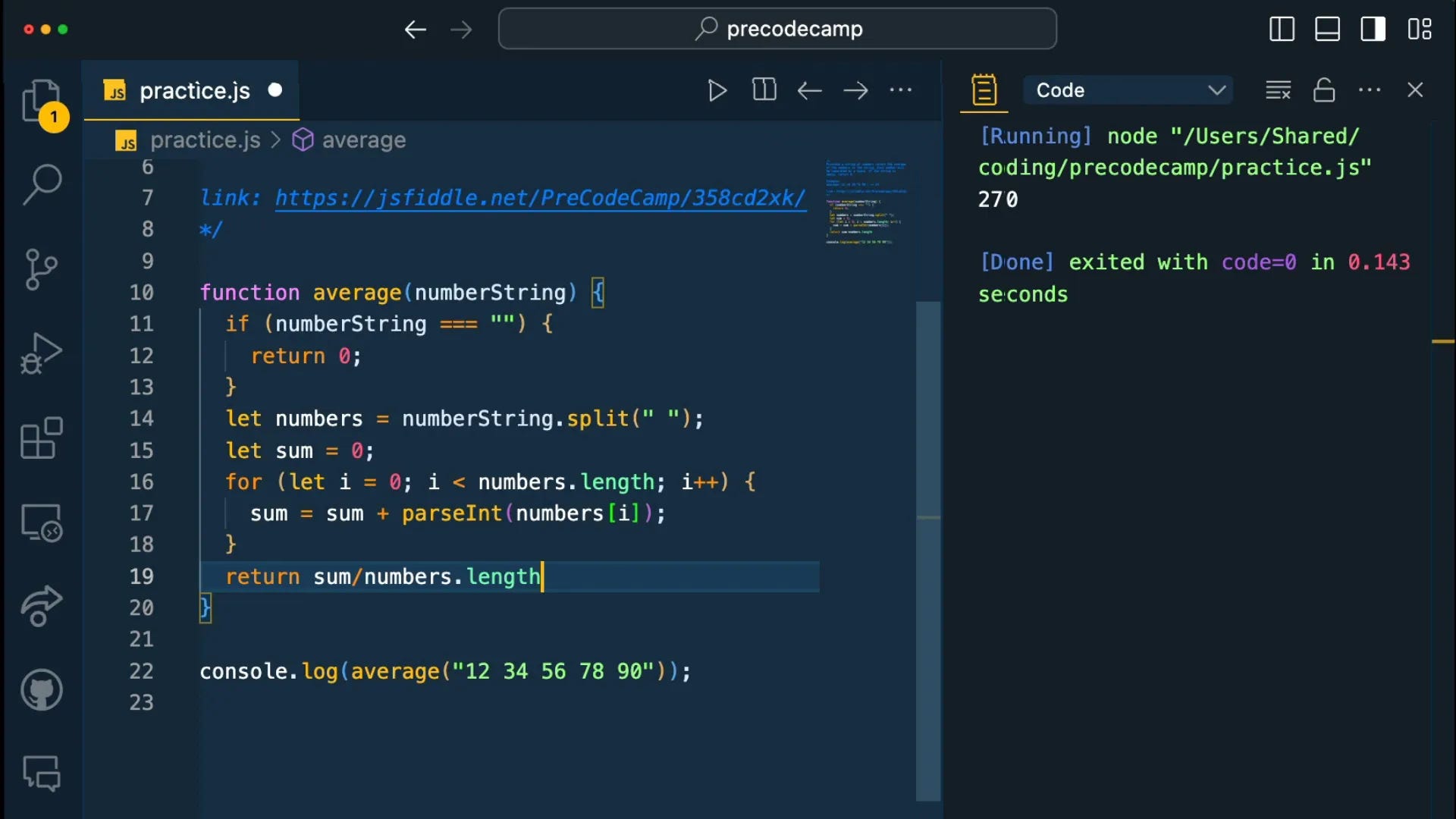
Task: Open the GitHub view icon
Action: 42,690
